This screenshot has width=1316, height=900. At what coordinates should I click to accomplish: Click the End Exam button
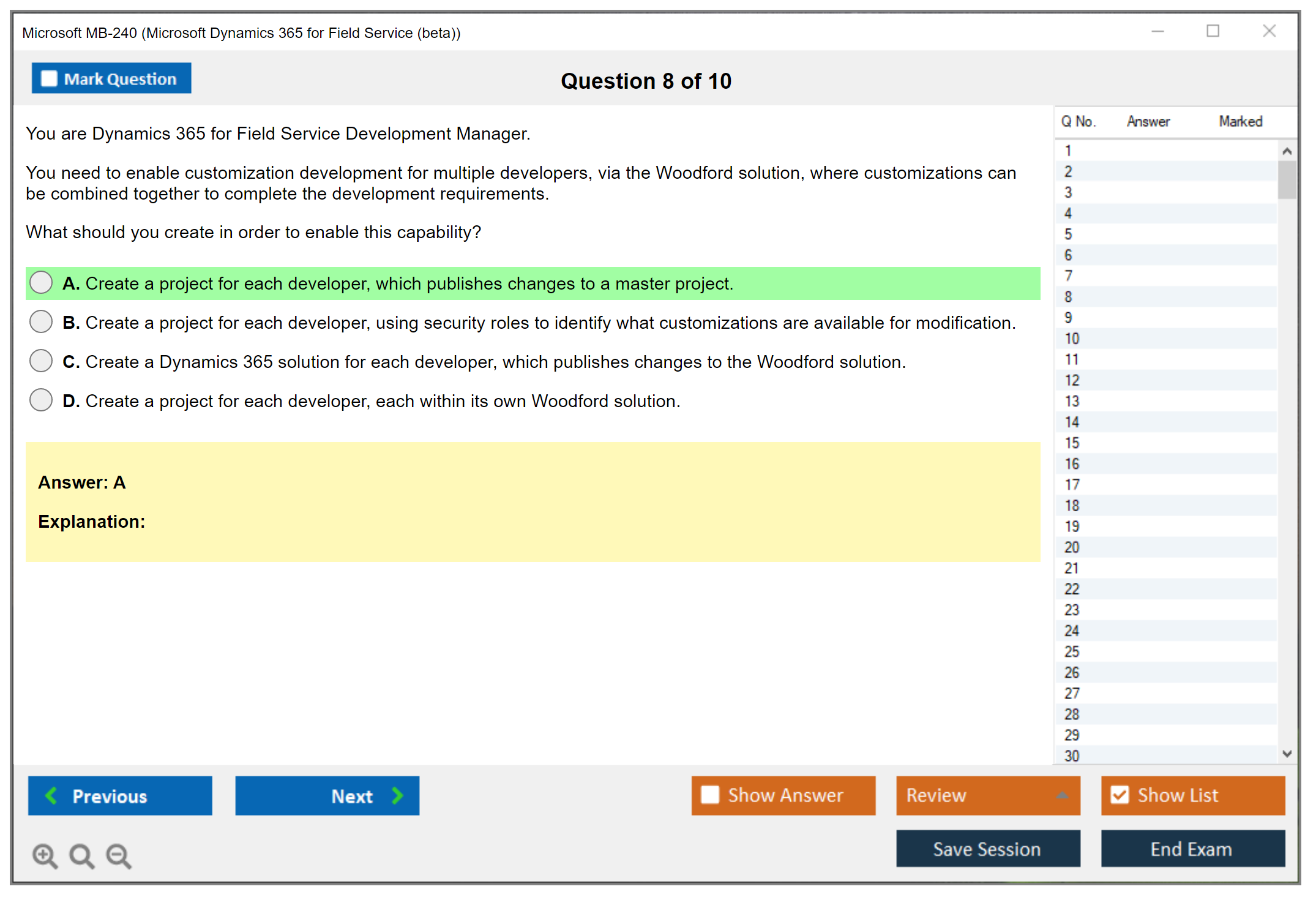pos(1192,849)
